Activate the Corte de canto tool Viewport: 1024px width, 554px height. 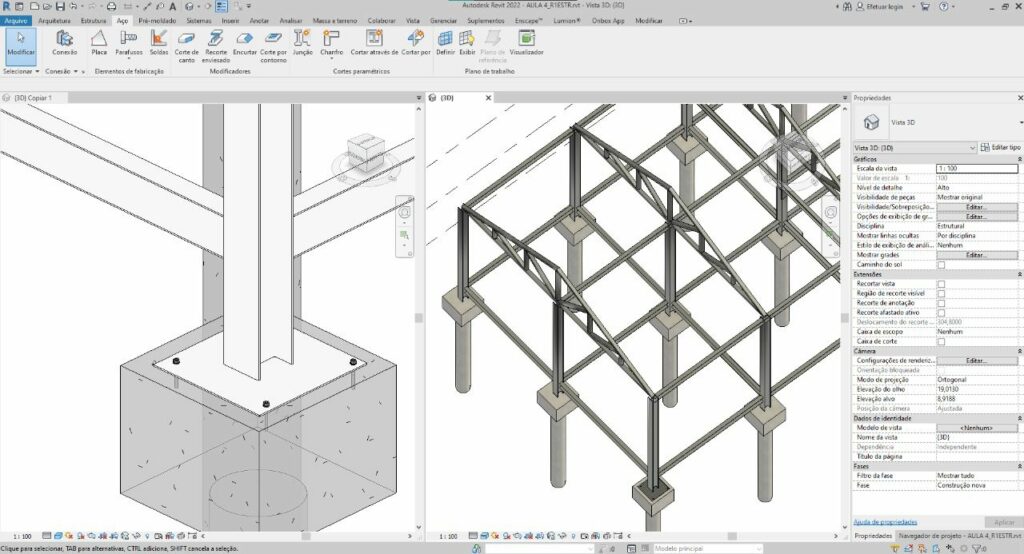[186, 46]
